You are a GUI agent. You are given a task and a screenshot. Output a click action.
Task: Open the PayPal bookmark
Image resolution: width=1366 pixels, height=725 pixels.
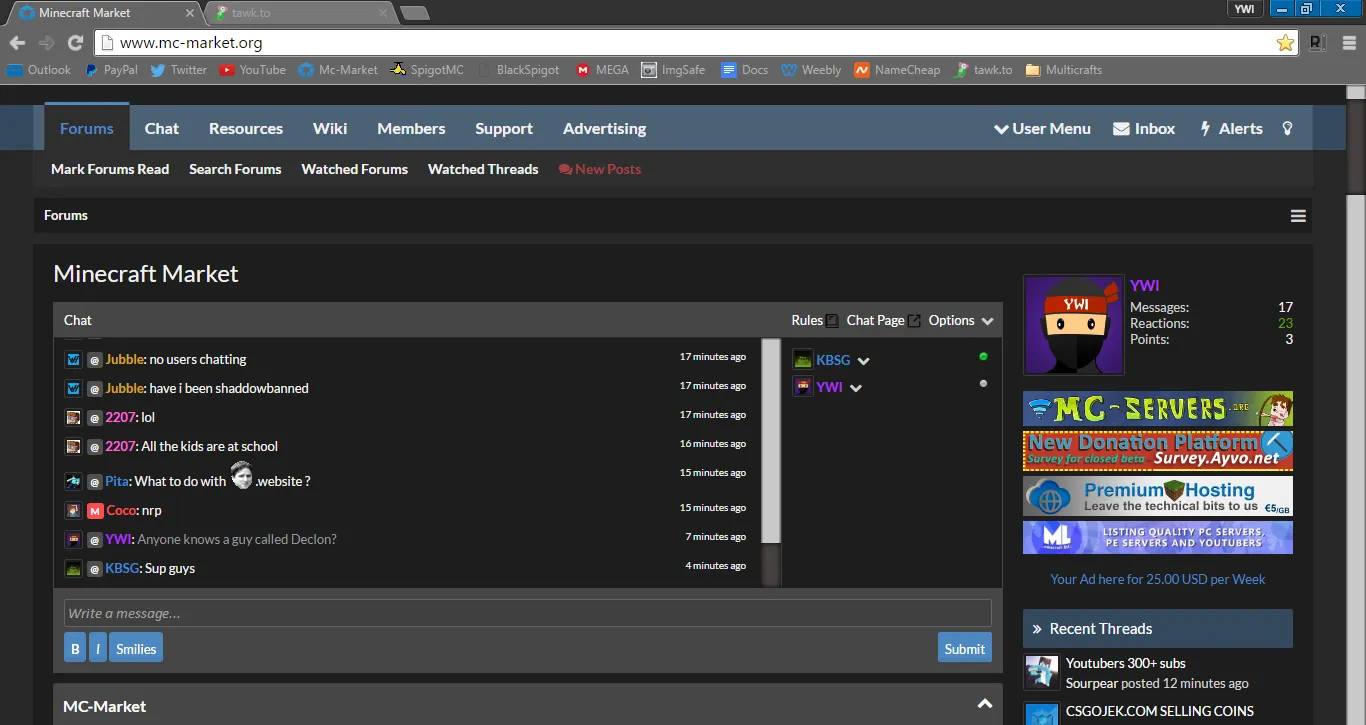click(111, 70)
